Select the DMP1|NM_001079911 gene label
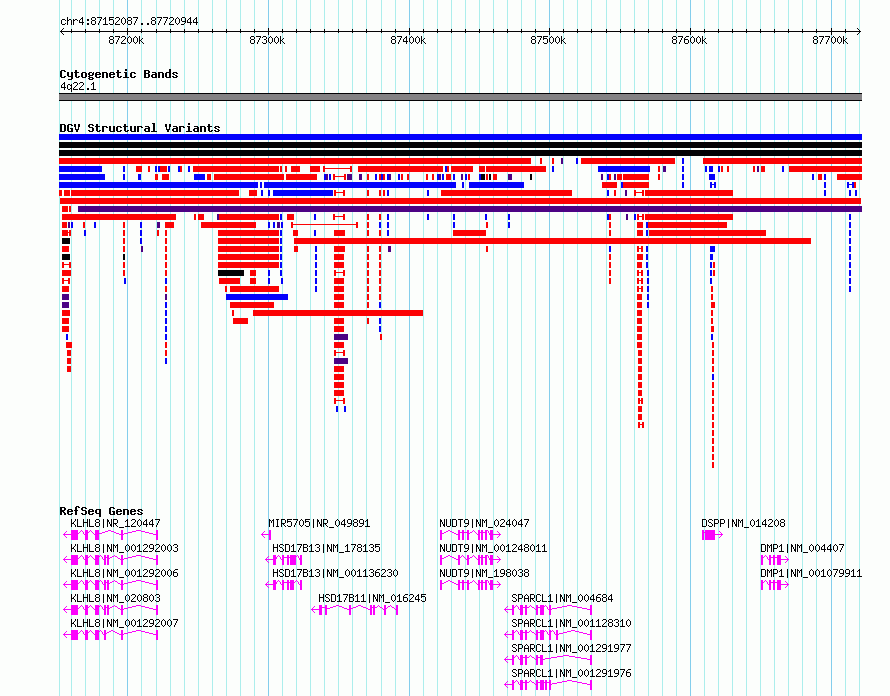 coord(811,573)
